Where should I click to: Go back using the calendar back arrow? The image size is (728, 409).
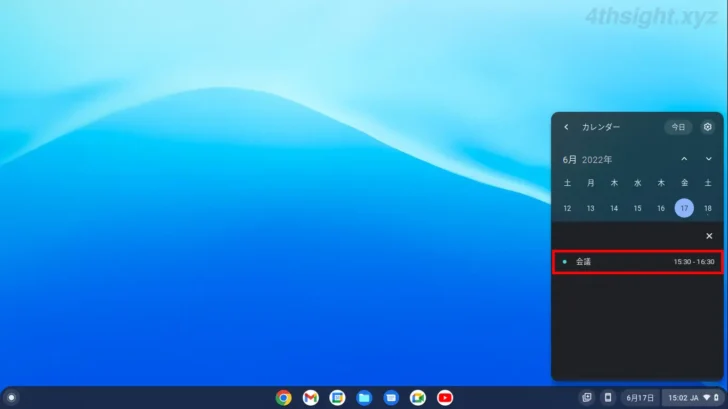point(566,127)
